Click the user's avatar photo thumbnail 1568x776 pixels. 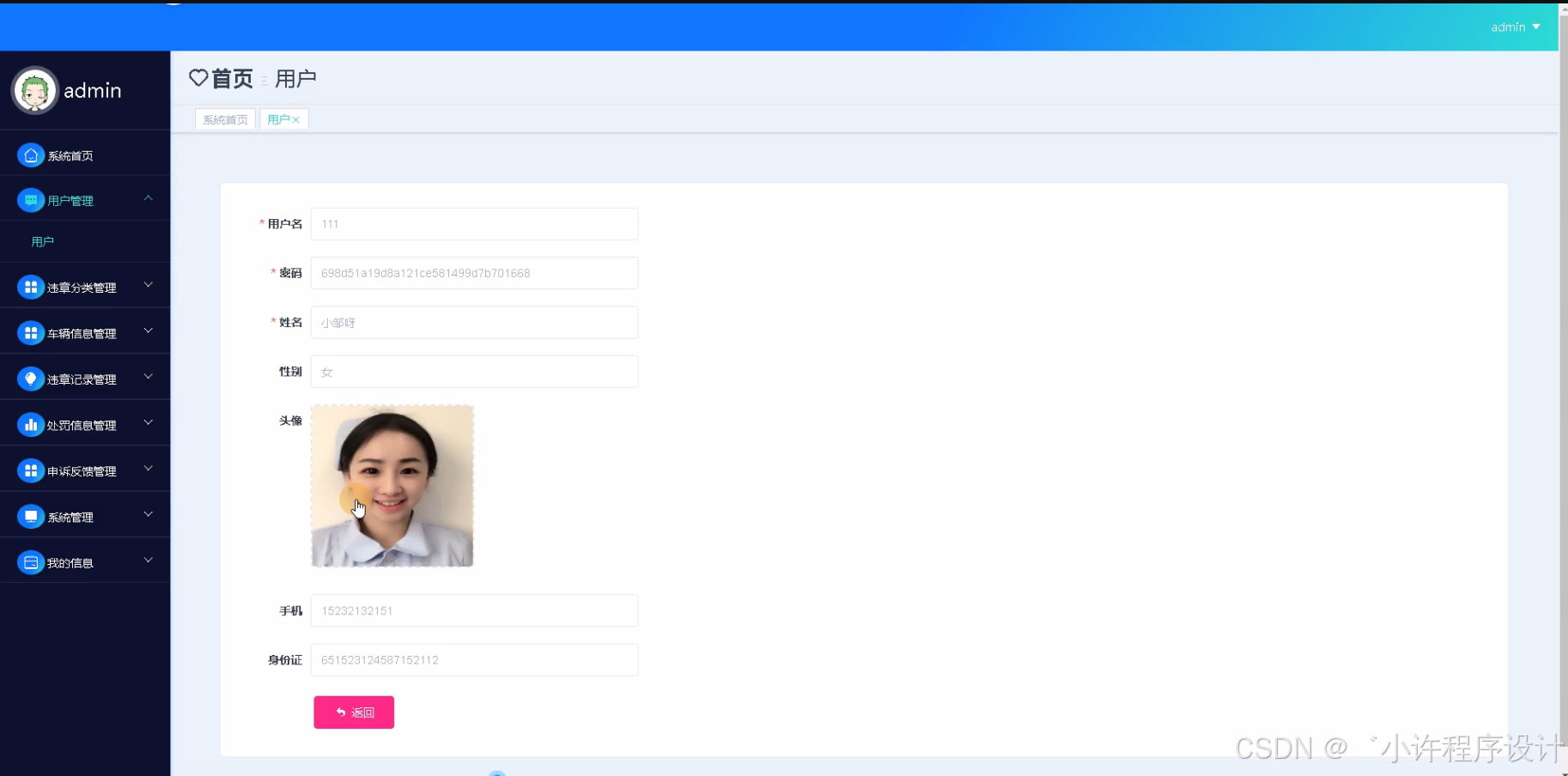point(392,486)
